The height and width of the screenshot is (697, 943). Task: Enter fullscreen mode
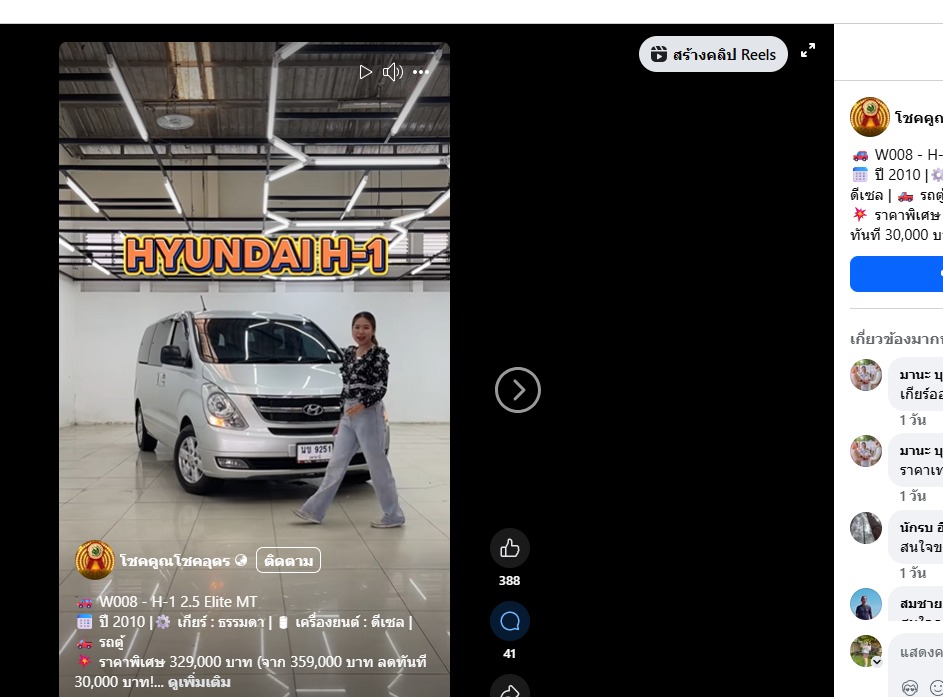[x=808, y=51]
